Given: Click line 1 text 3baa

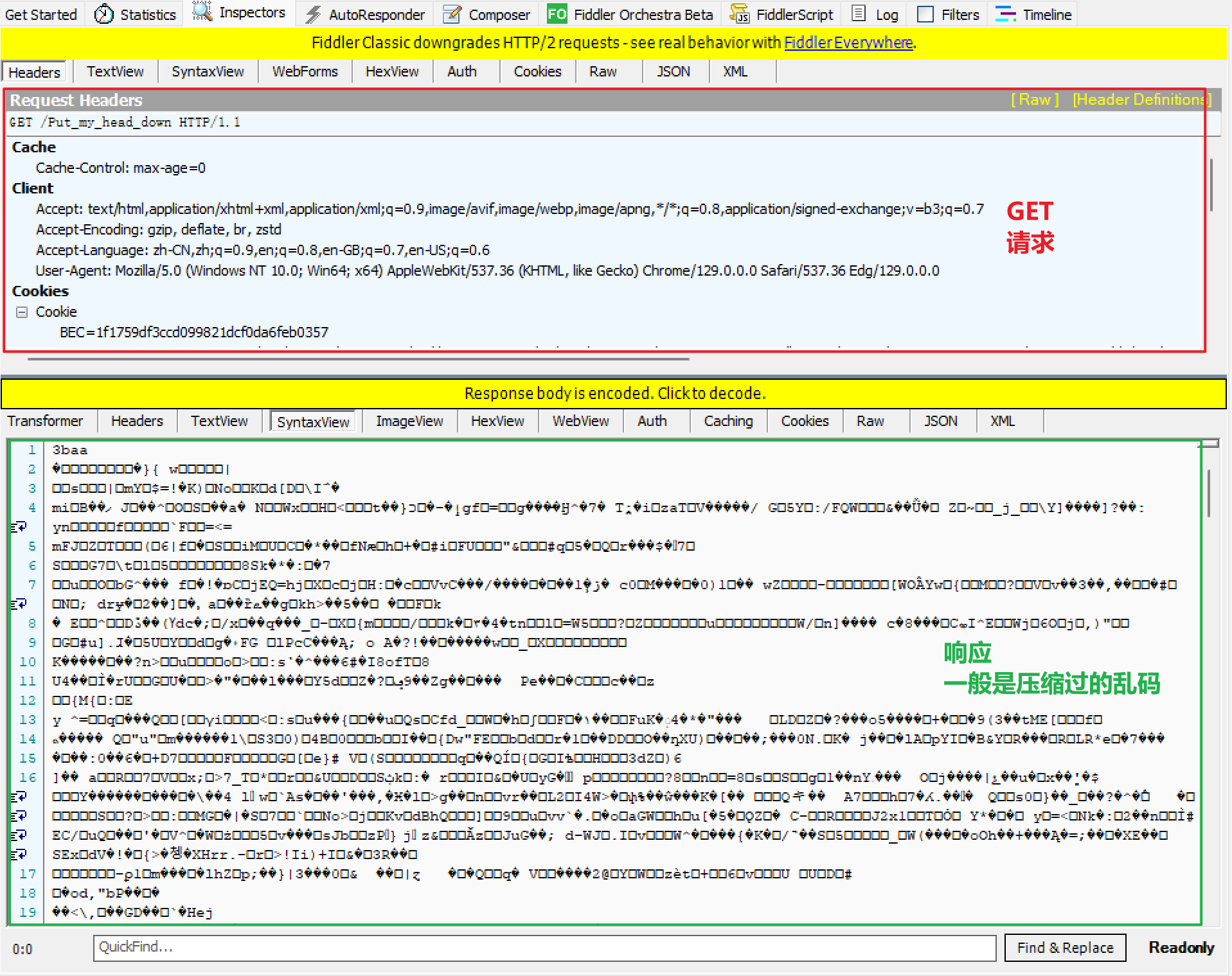Looking at the screenshot, I should 70,450.
